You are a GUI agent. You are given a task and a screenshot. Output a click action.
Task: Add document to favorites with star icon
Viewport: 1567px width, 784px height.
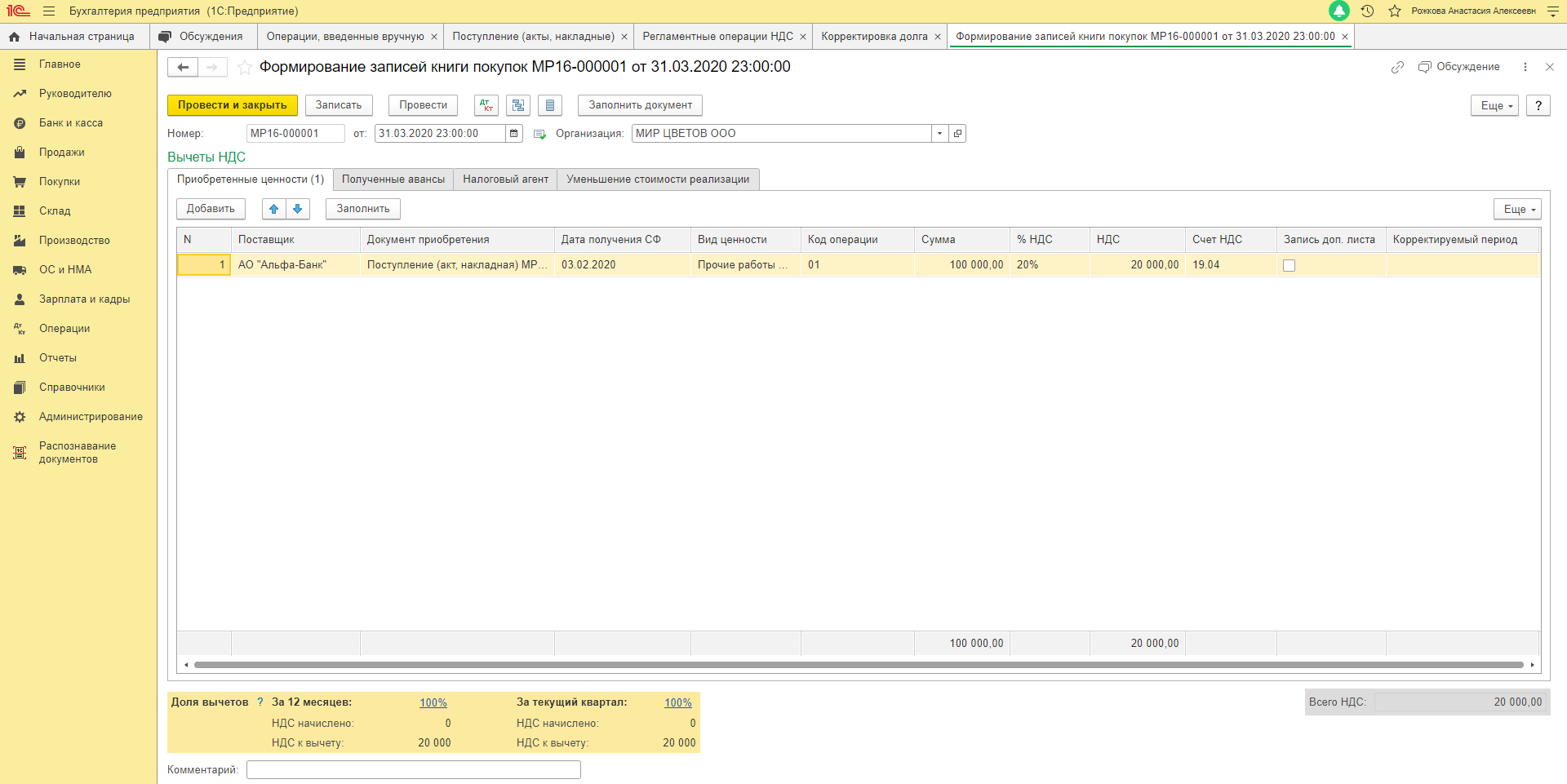(244, 68)
